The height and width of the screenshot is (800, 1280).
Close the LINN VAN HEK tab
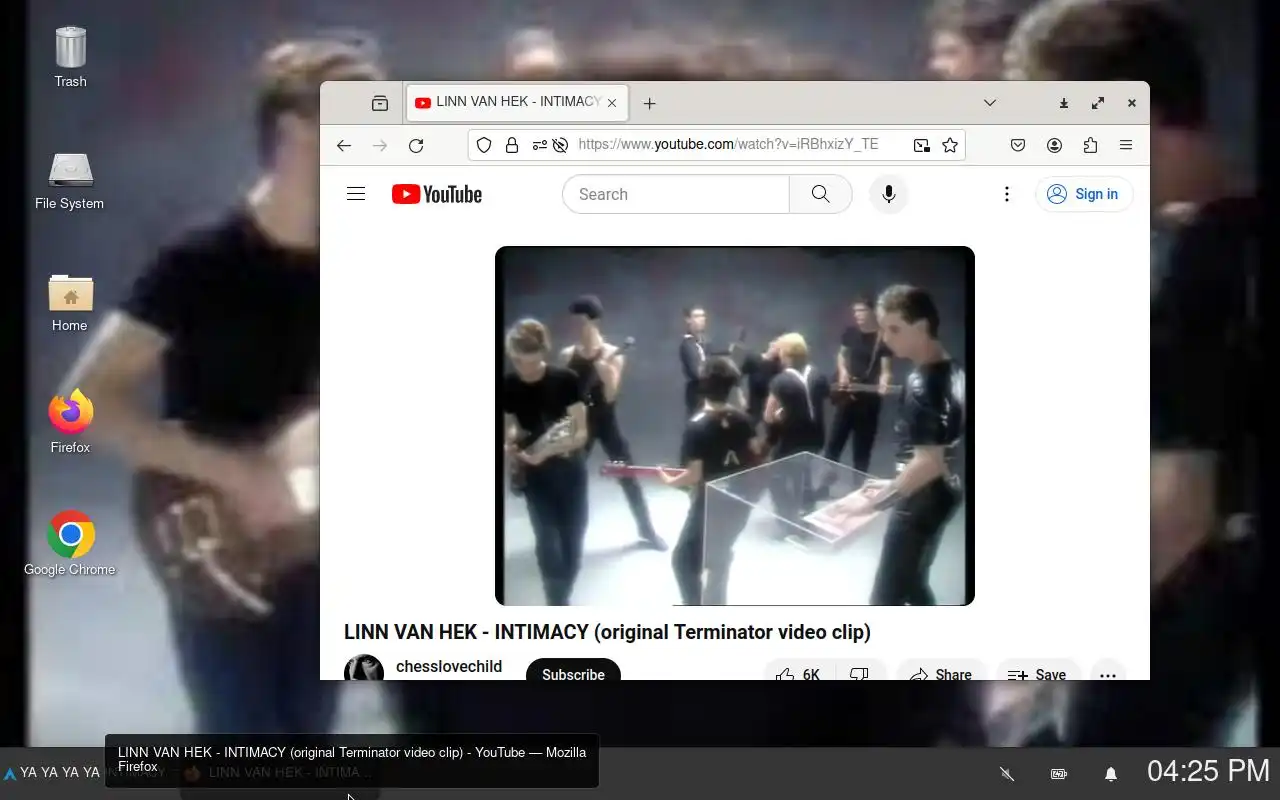click(612, 103)
